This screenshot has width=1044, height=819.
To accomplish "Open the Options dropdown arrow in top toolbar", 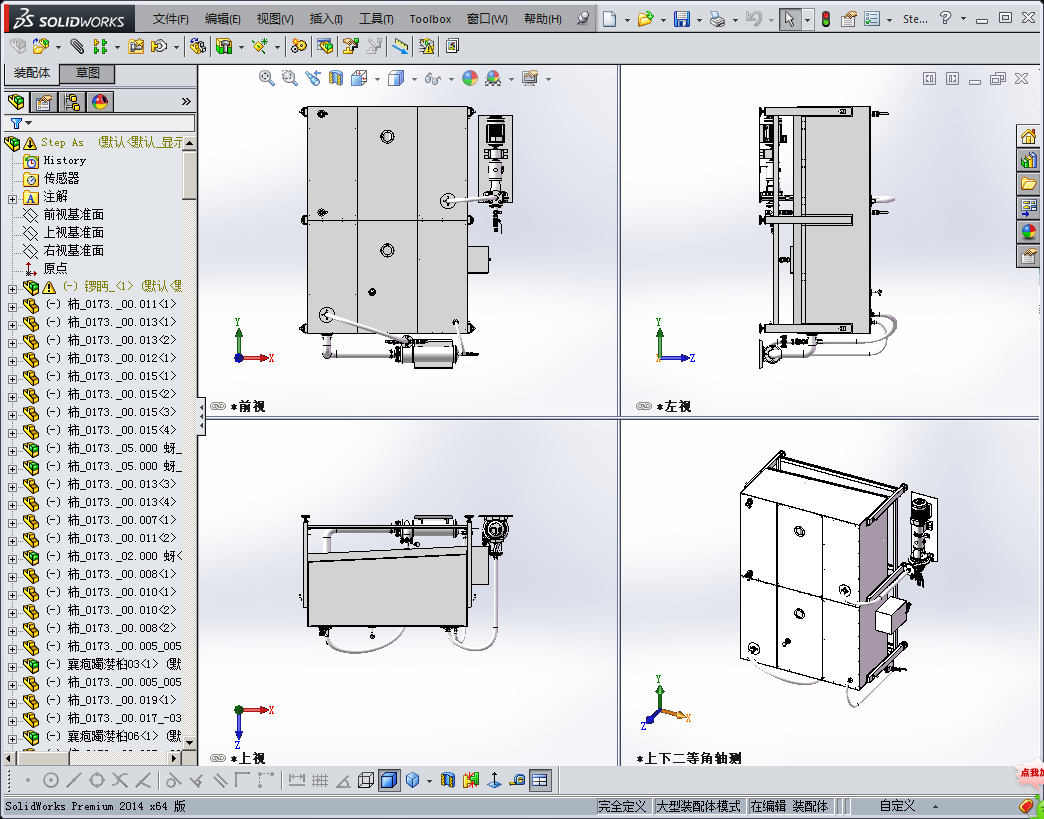I will [x=889, y=20].
